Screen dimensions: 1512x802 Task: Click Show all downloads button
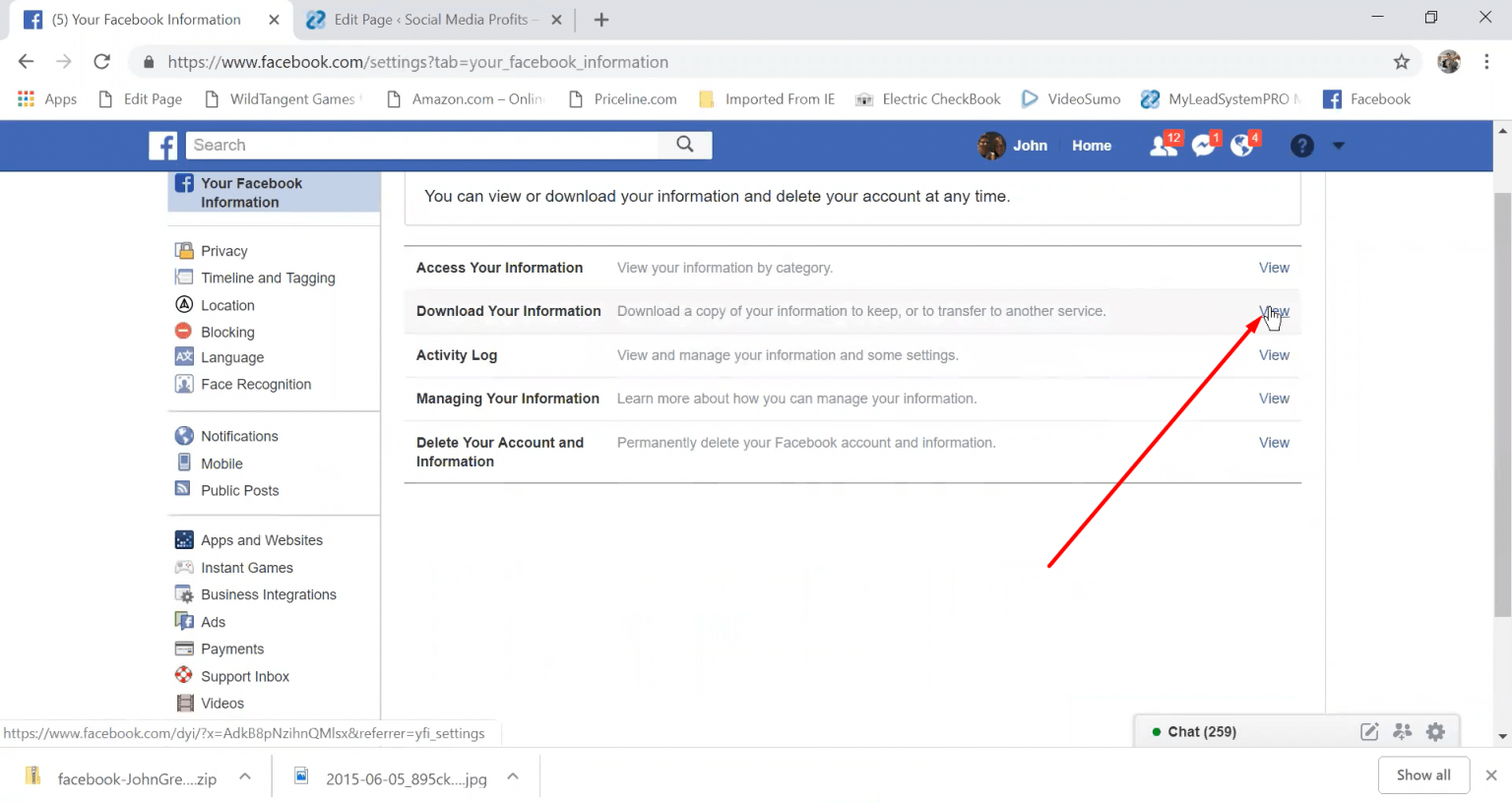(1423, 775)
